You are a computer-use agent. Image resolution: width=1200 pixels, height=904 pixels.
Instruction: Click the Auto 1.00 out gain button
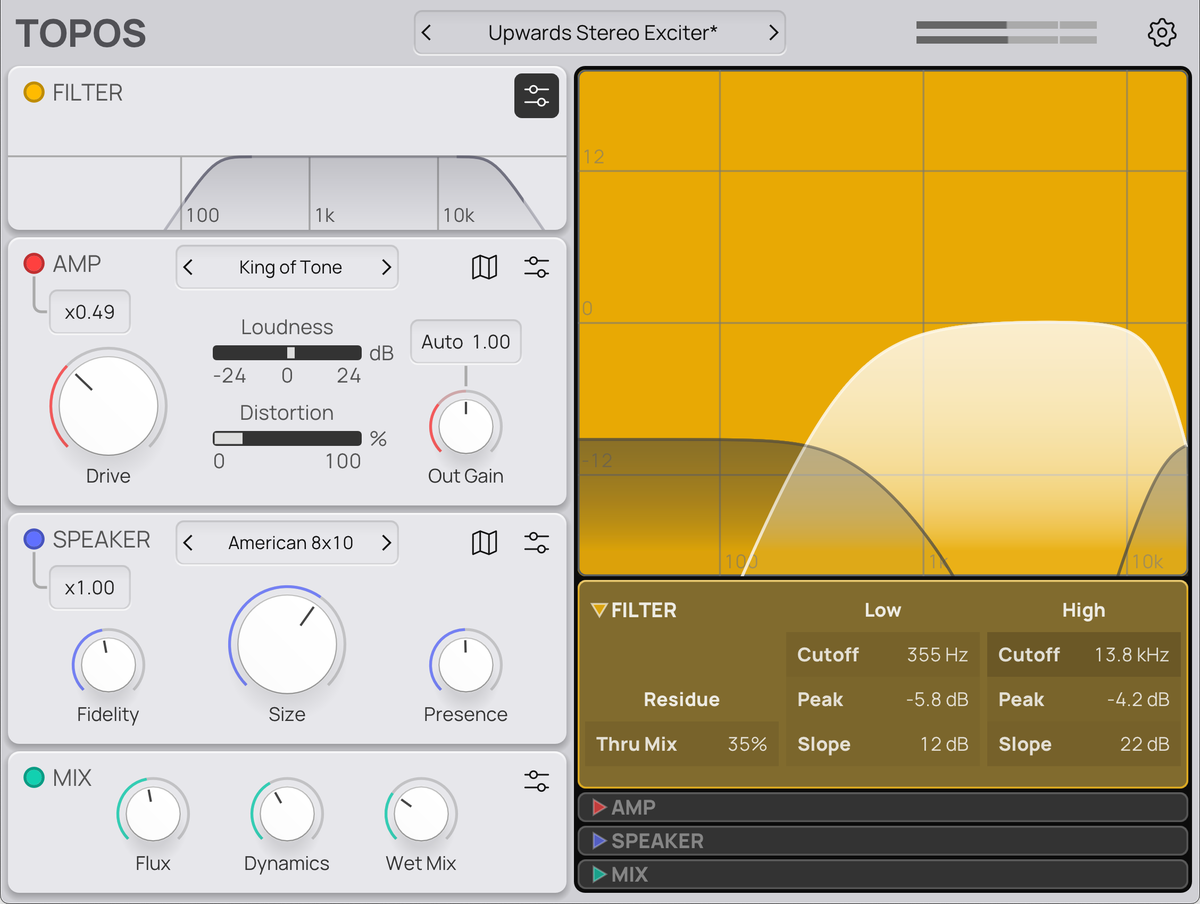pos(465,342)
